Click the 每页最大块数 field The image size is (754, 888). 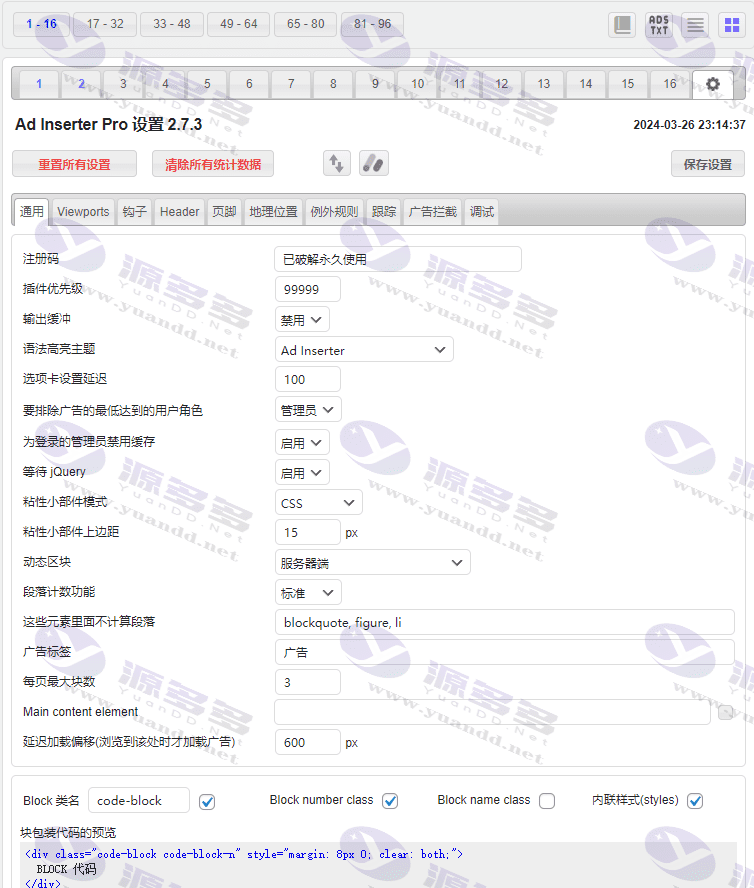point(308,682)
